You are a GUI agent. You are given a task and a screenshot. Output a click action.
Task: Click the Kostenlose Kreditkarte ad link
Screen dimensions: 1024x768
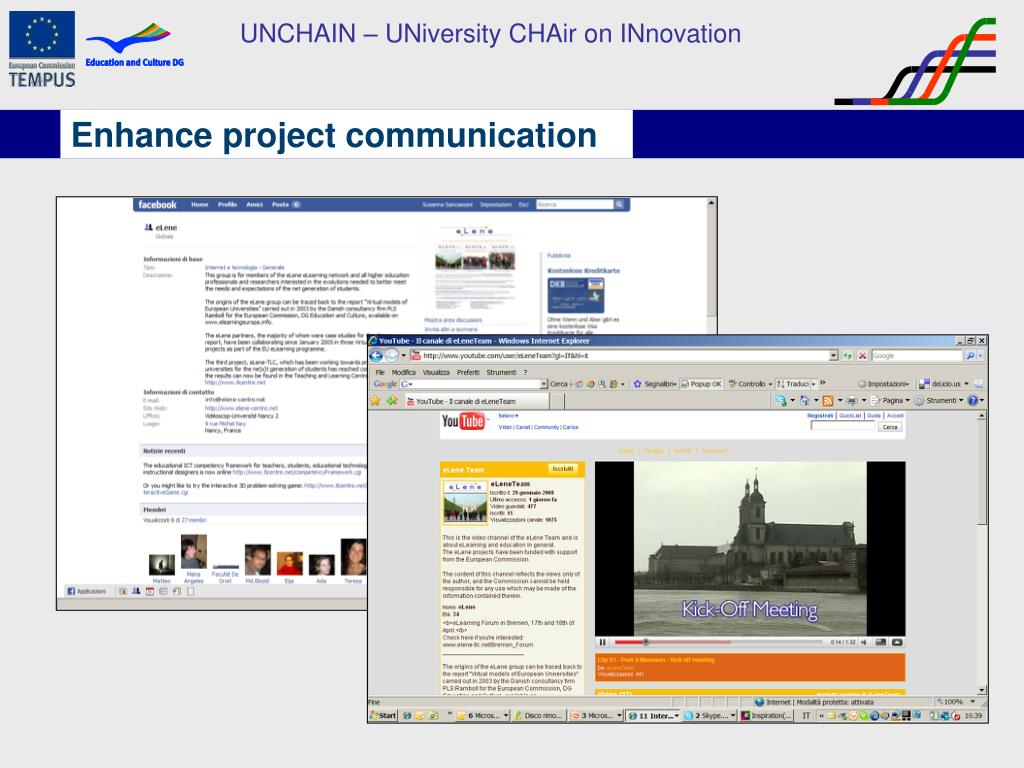(x=584, y=270)
